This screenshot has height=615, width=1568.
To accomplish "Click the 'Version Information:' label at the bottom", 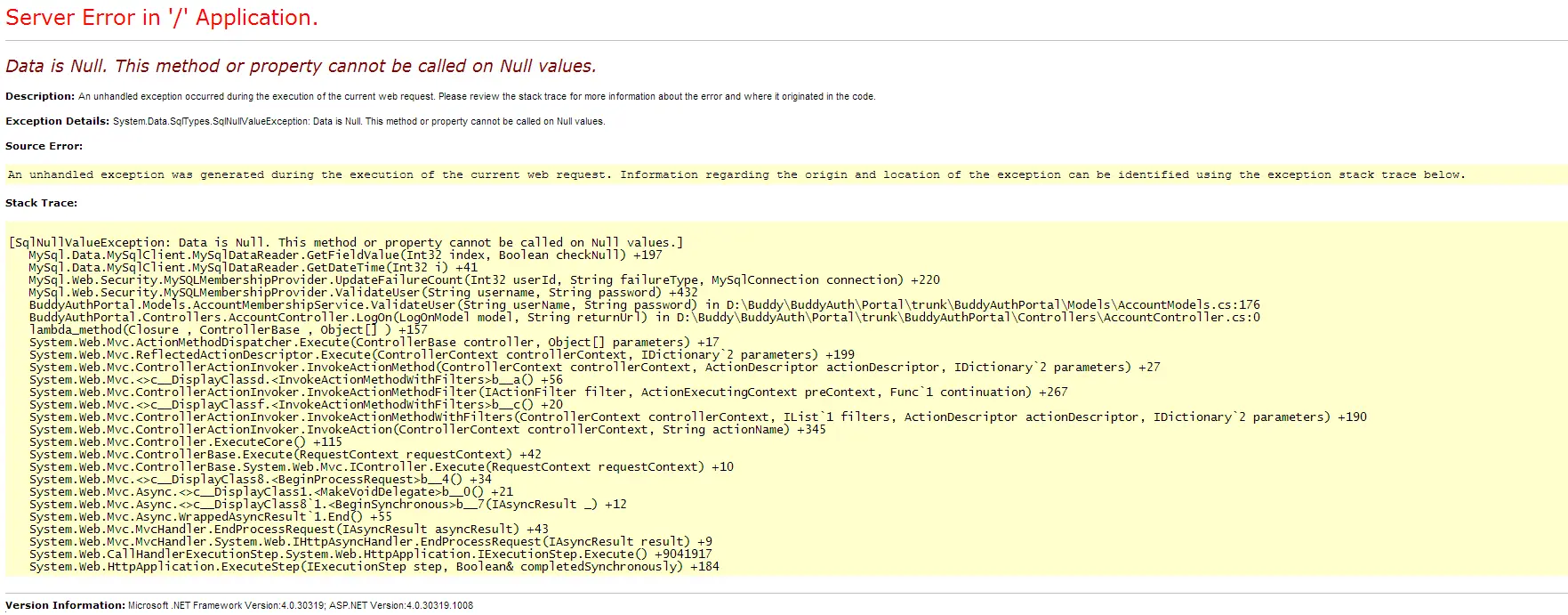I will [x=65, y=605].
